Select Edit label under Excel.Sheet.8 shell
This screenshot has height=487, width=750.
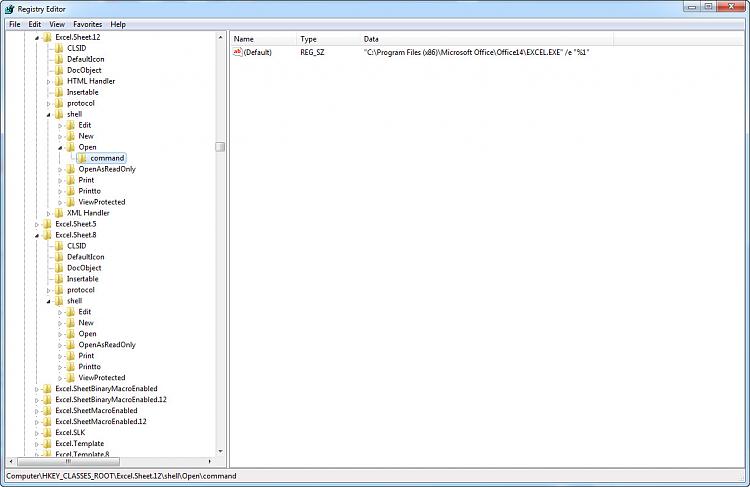tap(85, 312)
